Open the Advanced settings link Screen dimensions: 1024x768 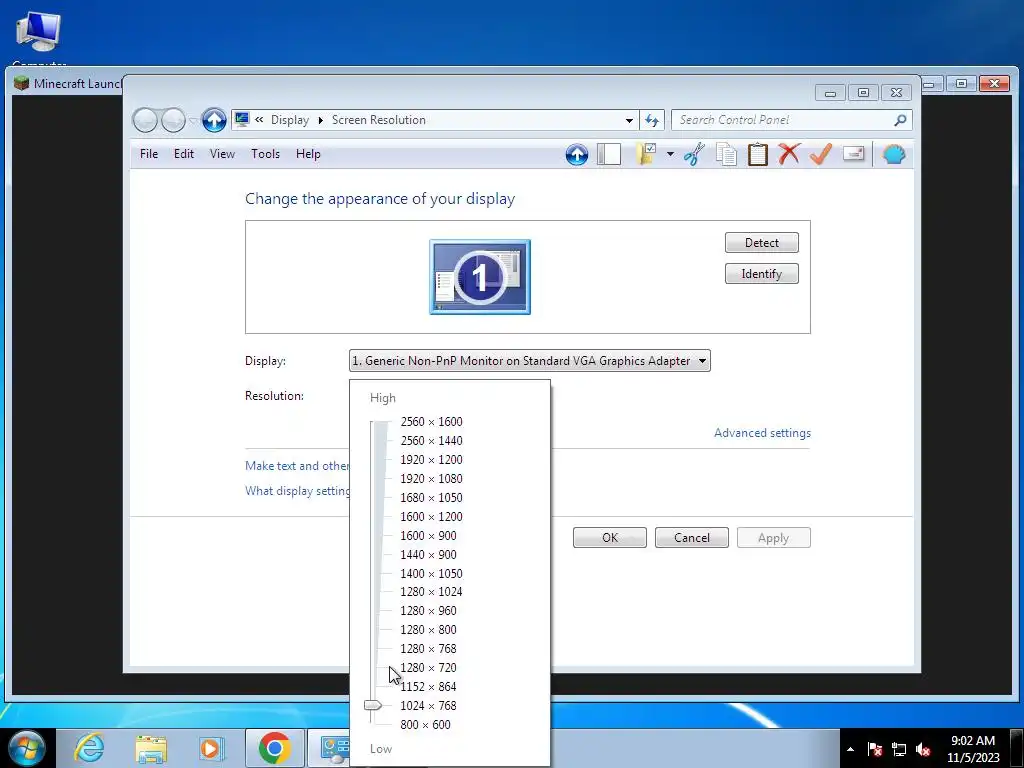tap(762, 433)
